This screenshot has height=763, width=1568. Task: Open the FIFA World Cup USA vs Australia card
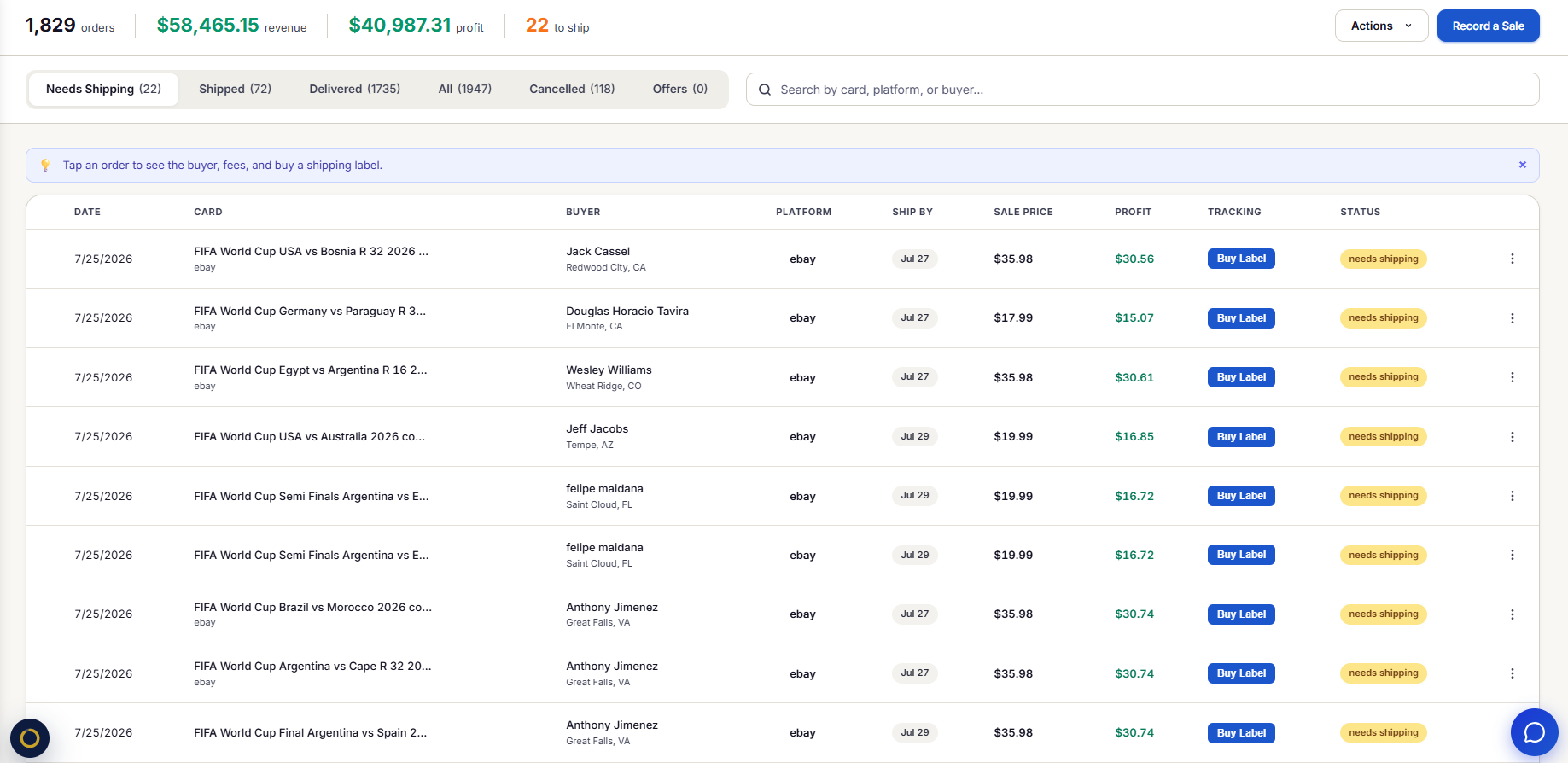pos(309,437)
